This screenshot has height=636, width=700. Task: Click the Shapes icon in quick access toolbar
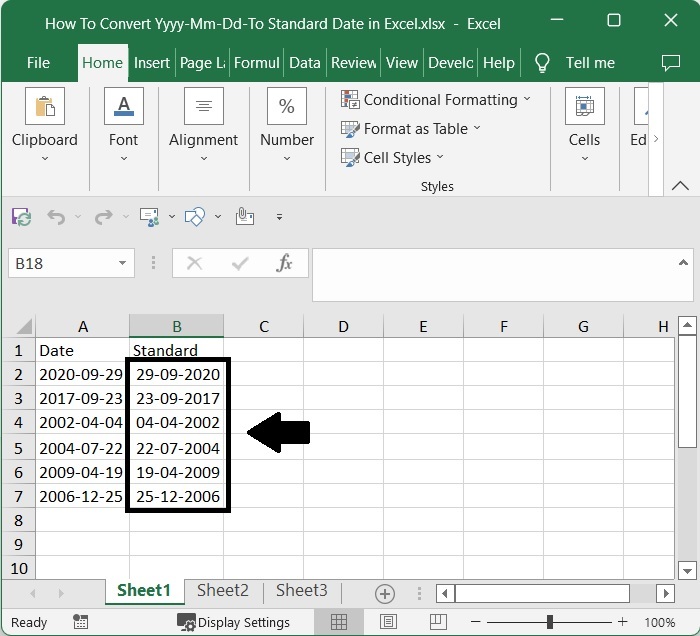click(196, 216)
